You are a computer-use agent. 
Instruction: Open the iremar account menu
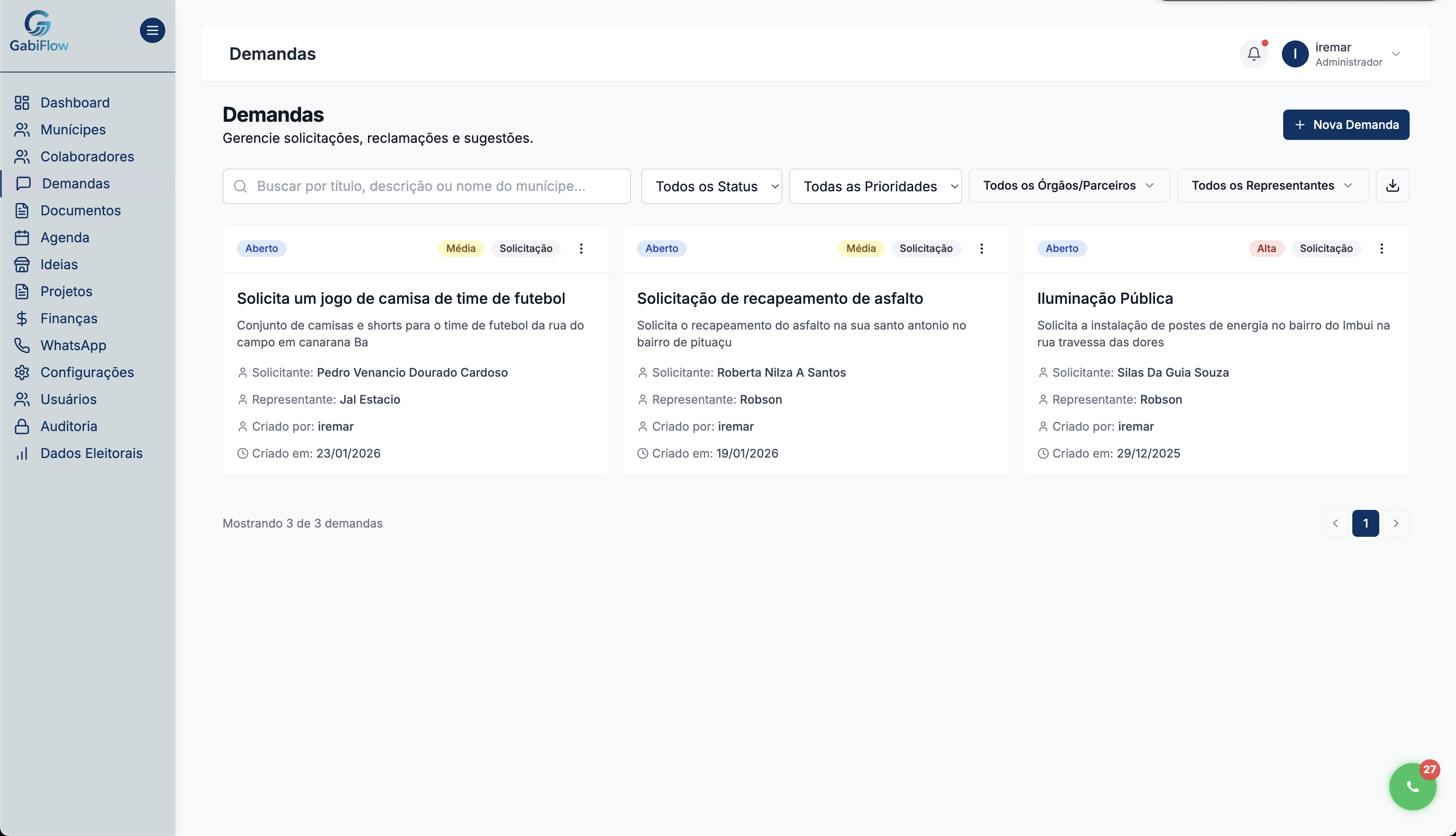point(1344,54)
